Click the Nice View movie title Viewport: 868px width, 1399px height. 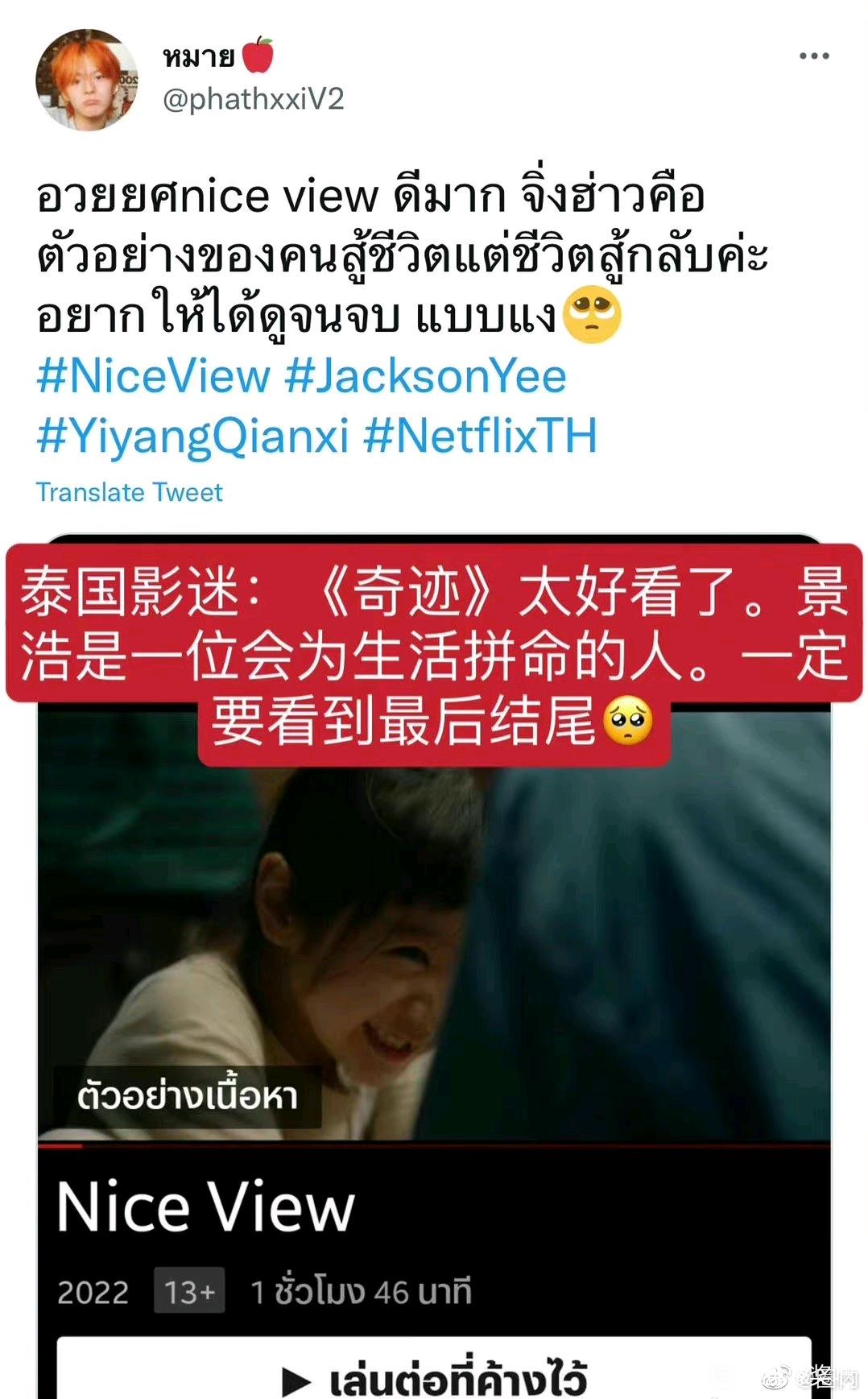(x=205, y=1207)
